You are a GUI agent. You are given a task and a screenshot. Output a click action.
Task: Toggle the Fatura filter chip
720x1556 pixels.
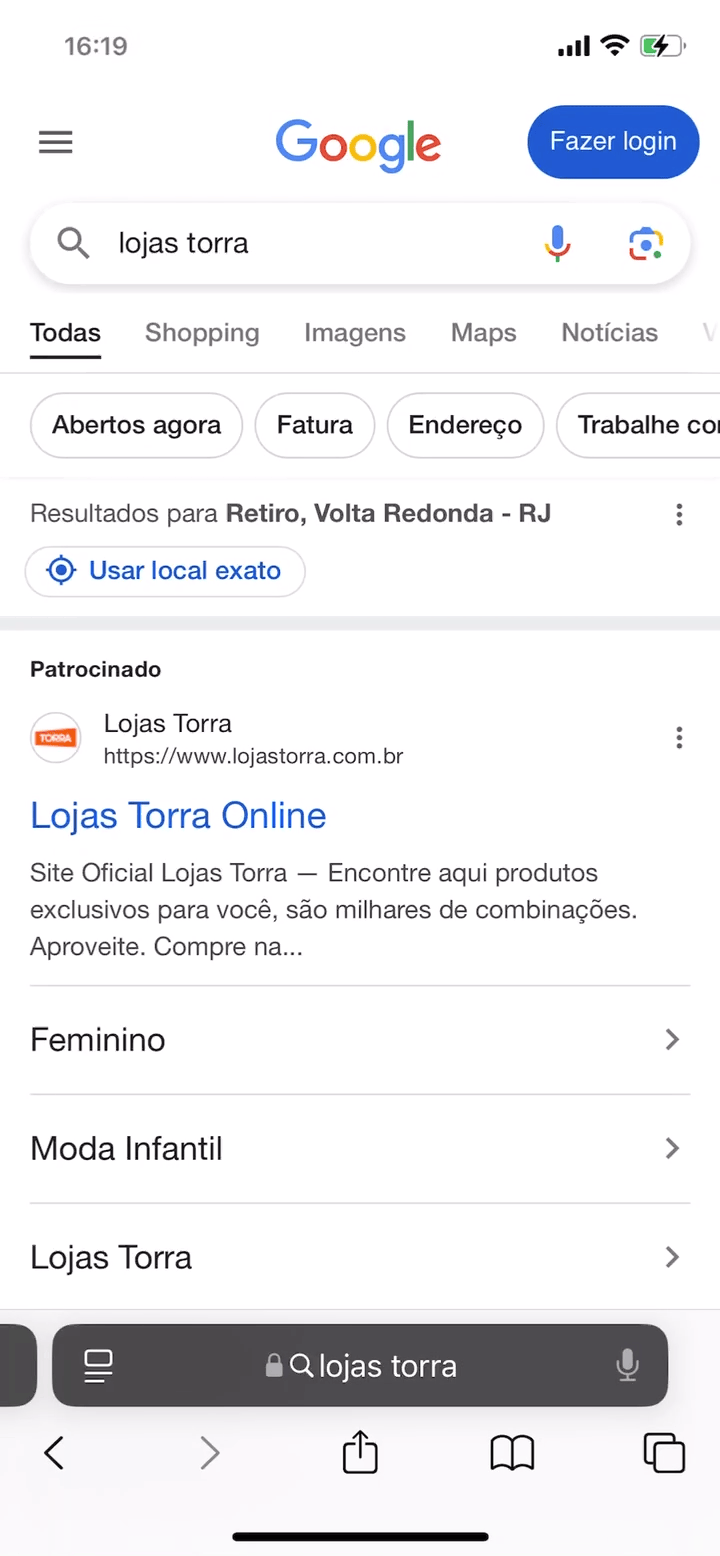pos(314,425)
